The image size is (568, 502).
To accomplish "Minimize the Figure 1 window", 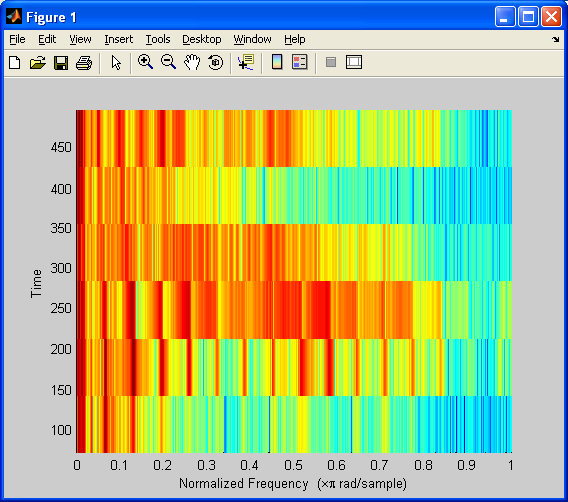I will pyautogui.click(x=505, y=17).
